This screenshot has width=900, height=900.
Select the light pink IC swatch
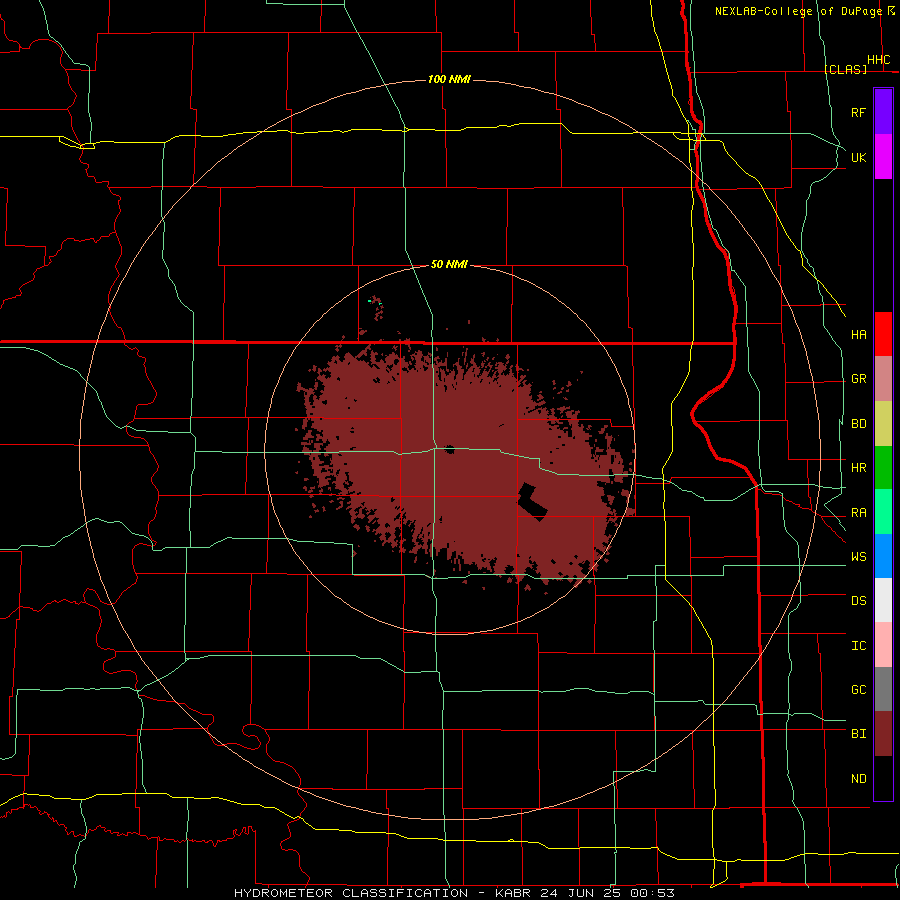(883, 645)
